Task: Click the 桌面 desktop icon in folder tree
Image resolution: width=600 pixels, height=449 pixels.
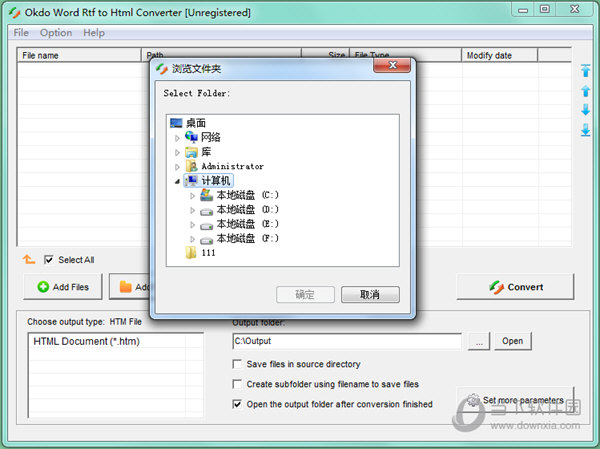Action: (x=176, y=123)
